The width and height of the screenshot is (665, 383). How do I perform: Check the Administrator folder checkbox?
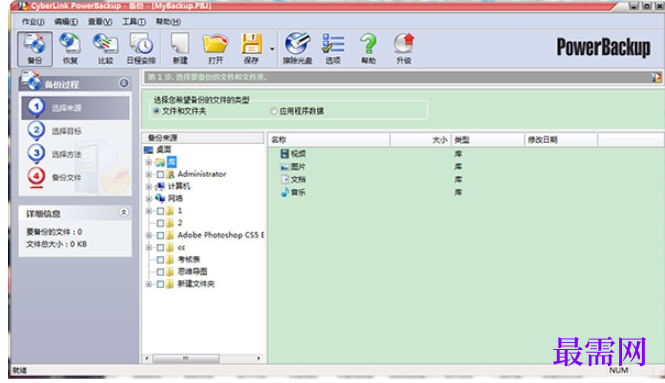point(160,174)
